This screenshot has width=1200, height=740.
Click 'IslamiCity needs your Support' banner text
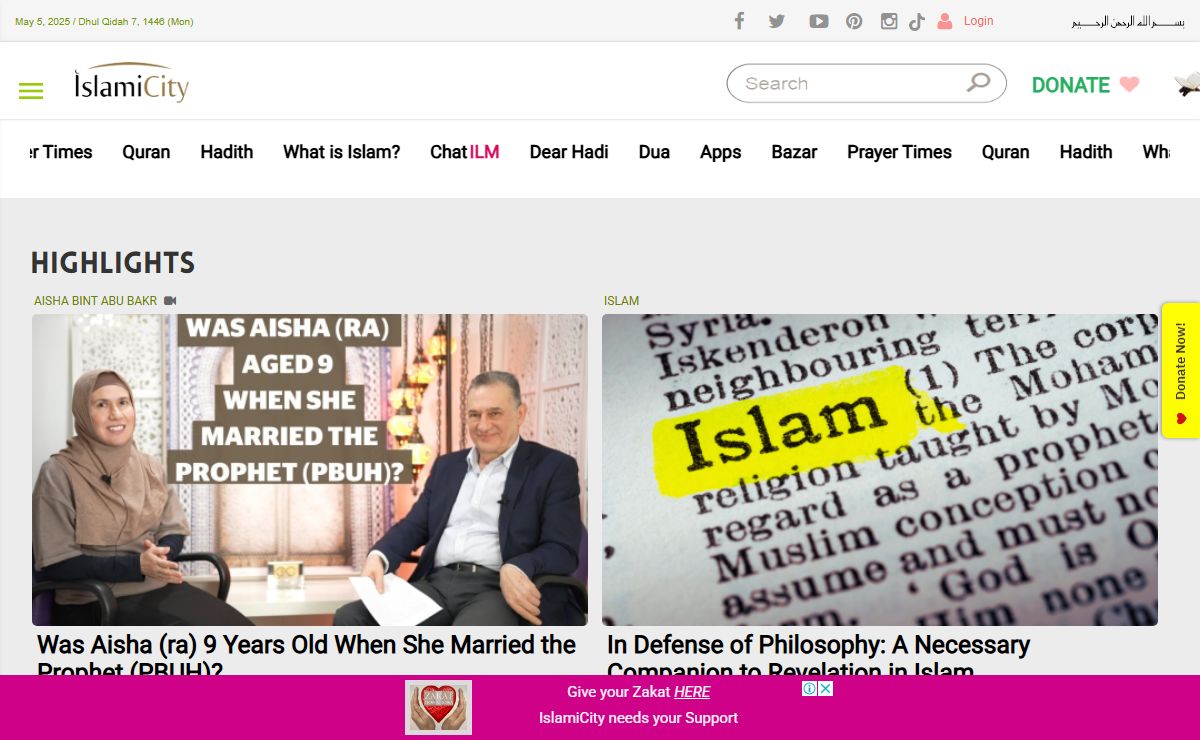[x=638, y=718]
